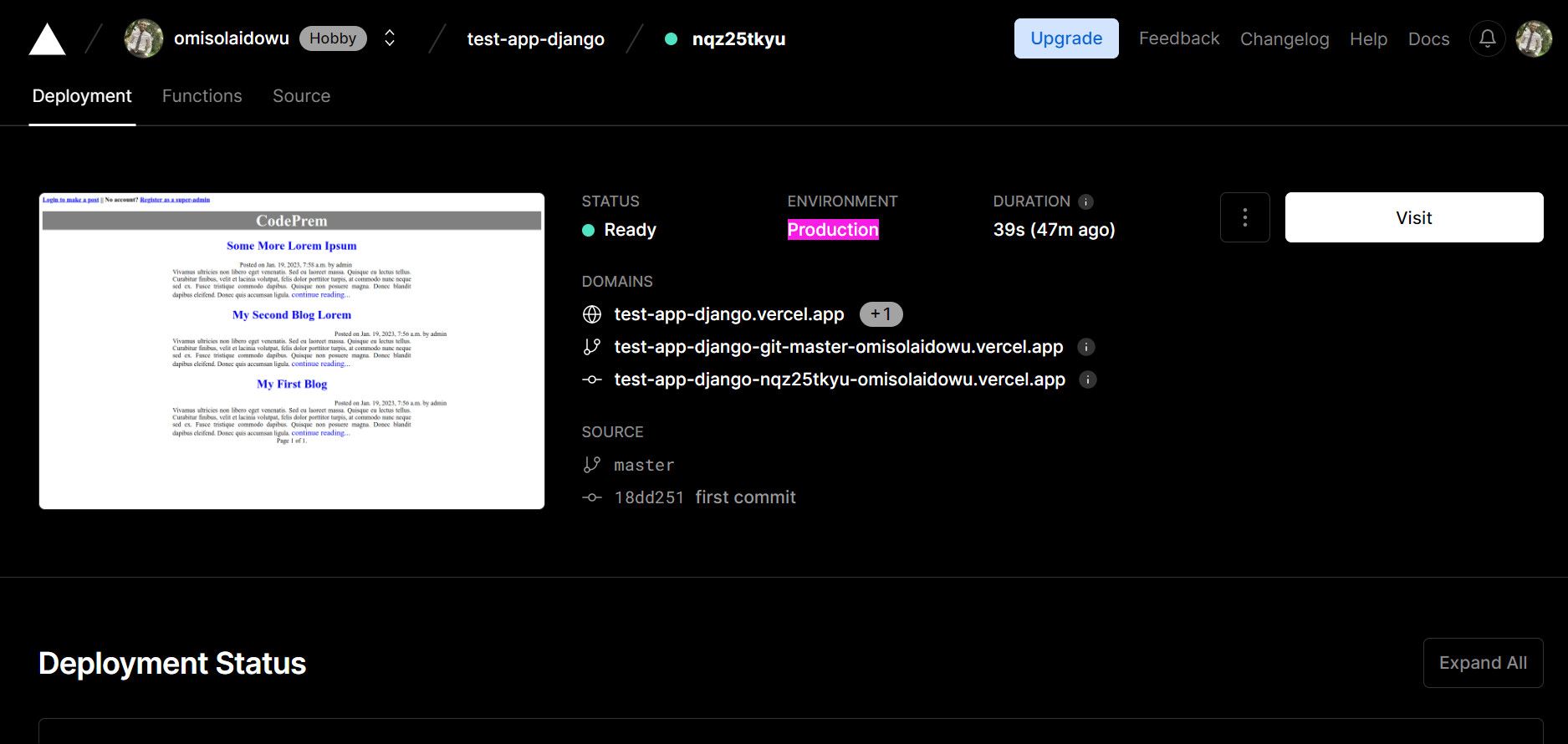Click the Upgrade button
The width and height of the screenshot is (1568, 744).
pos(1066,38)
